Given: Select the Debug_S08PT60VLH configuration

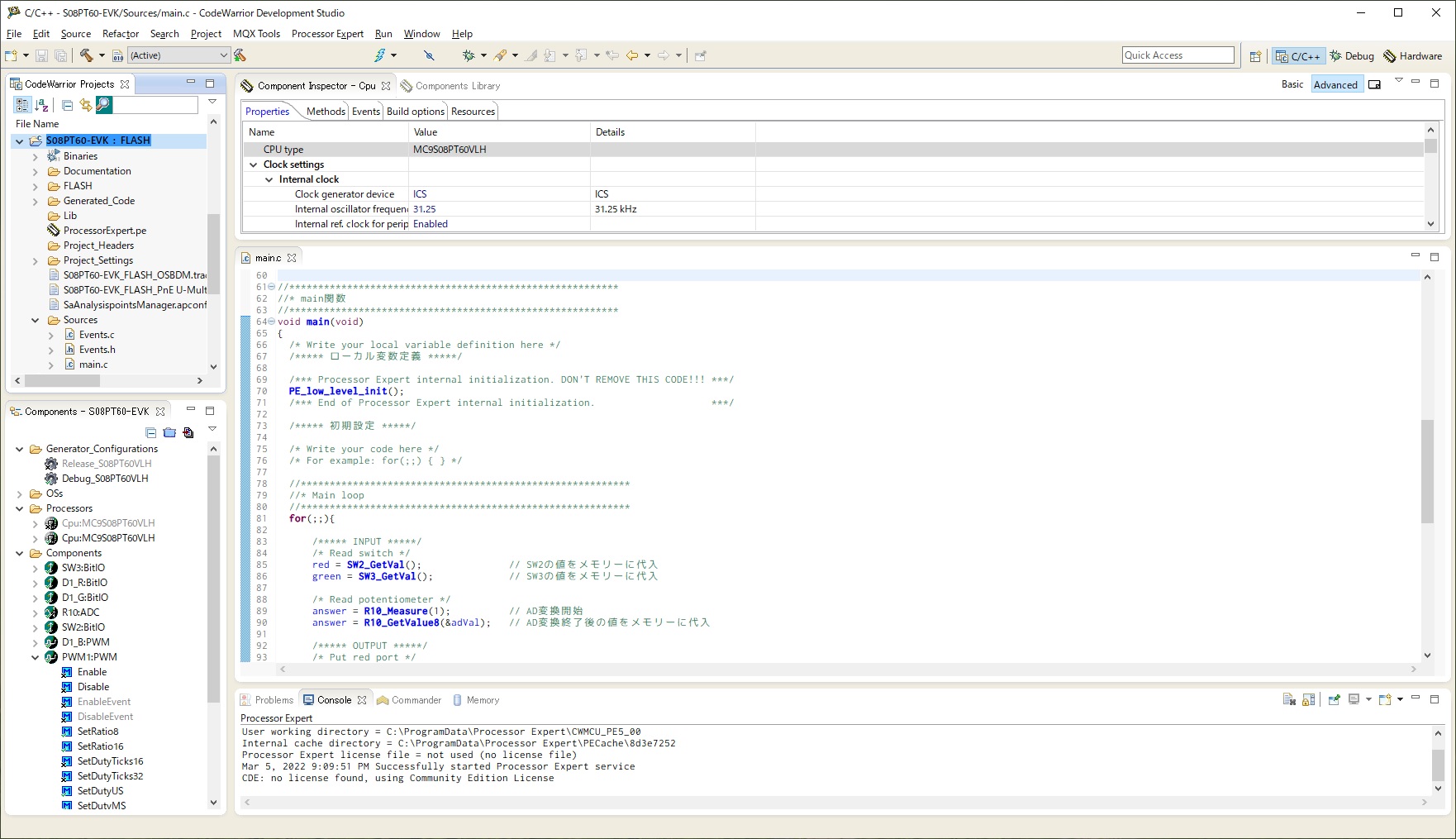Looking at the screenshot, I should pos(105,479).
